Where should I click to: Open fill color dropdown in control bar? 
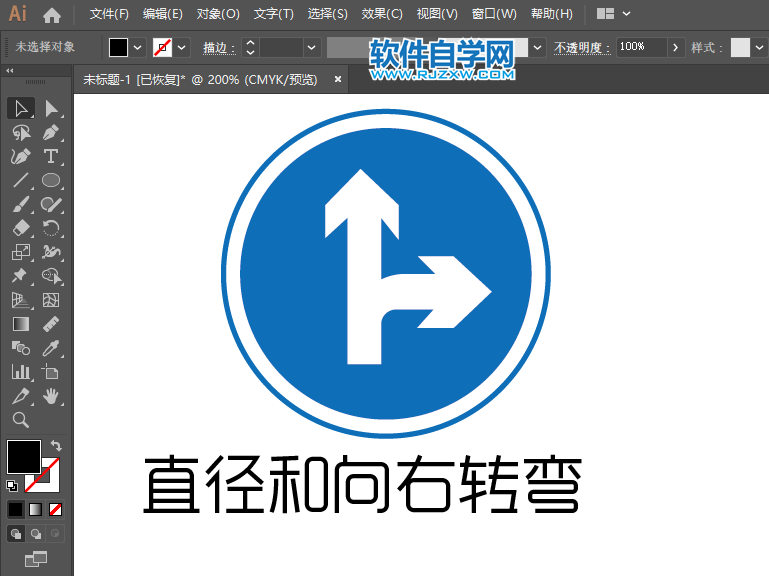[x=138, y=48]
